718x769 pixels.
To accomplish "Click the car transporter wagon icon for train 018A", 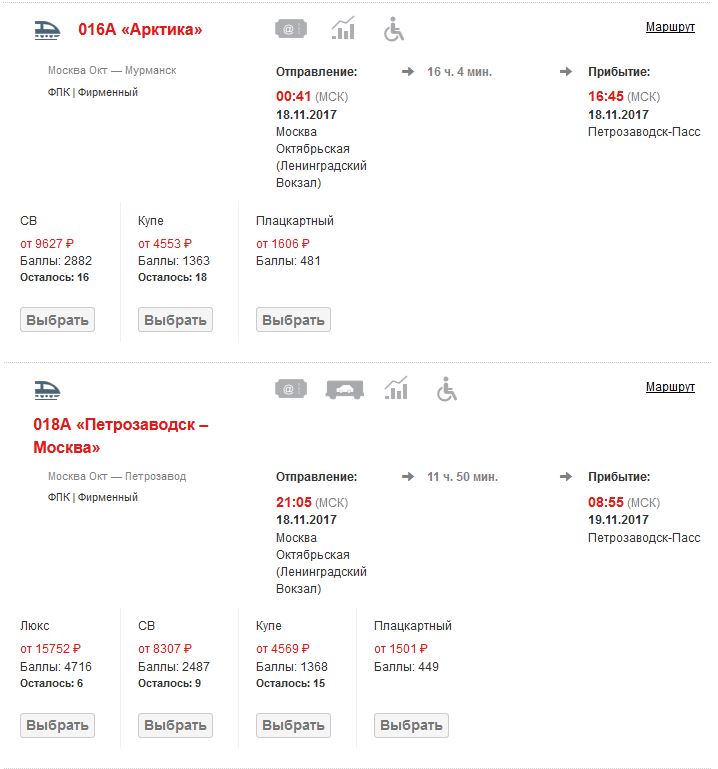I will click(344, 389).
